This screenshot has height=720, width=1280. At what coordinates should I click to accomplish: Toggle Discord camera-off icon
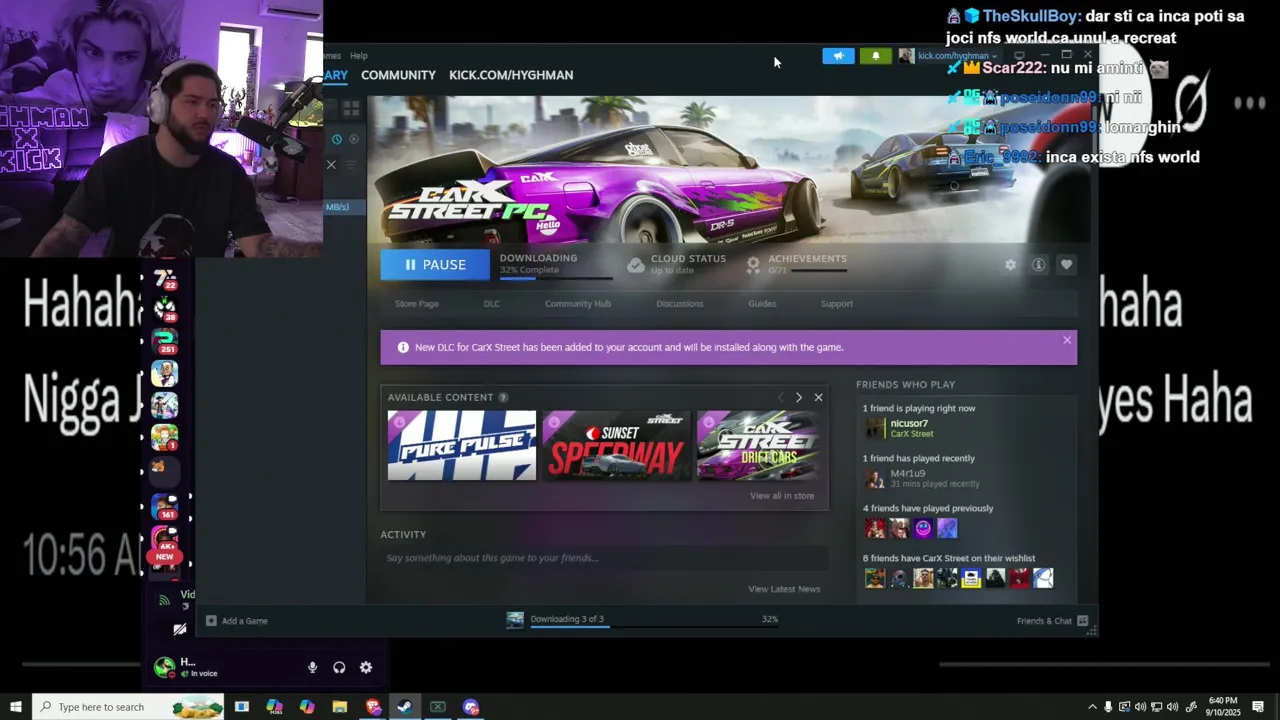click(179, 629)
